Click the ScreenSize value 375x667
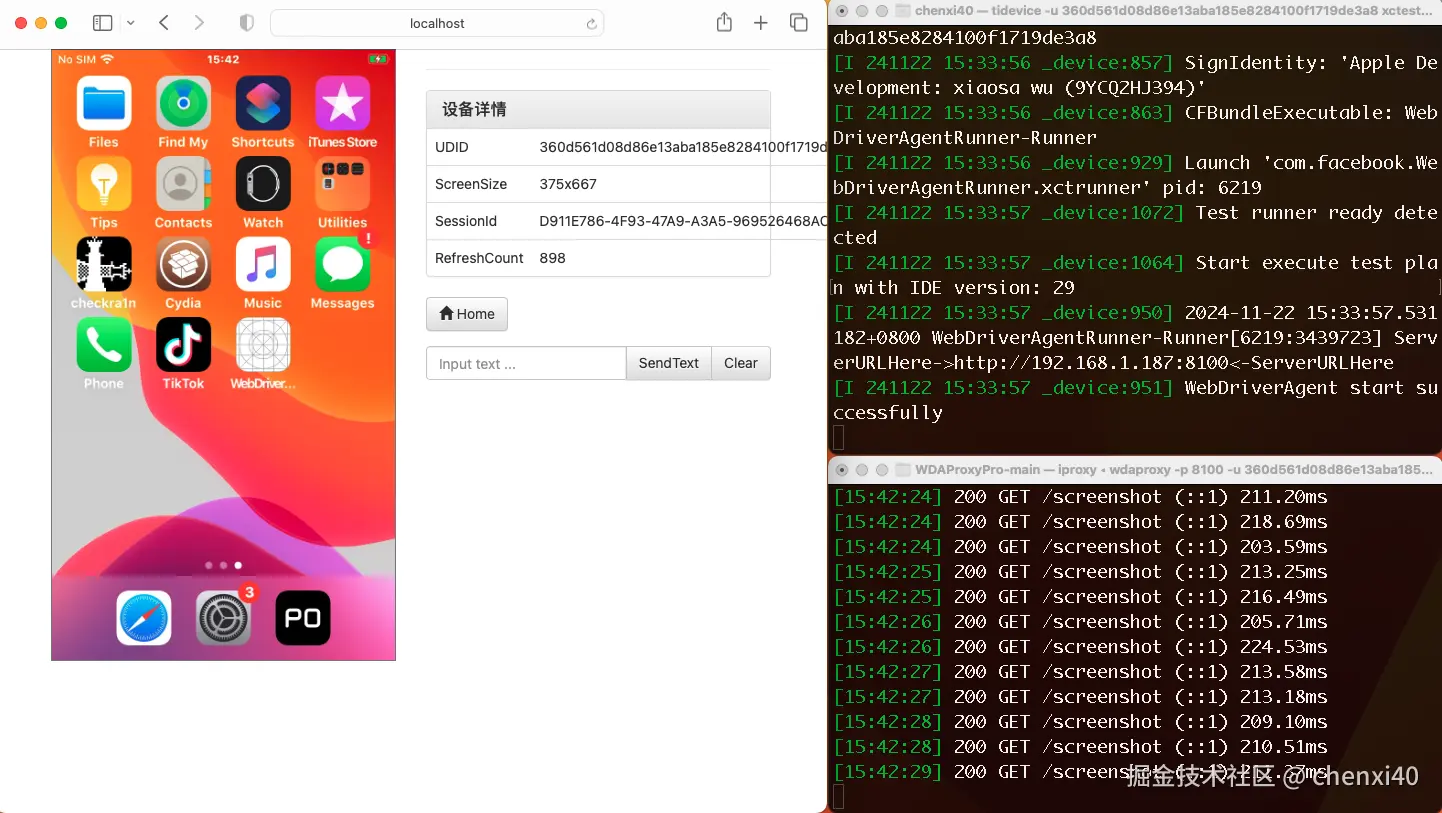This screenshot has width=1442, height=813. (568, 184)
